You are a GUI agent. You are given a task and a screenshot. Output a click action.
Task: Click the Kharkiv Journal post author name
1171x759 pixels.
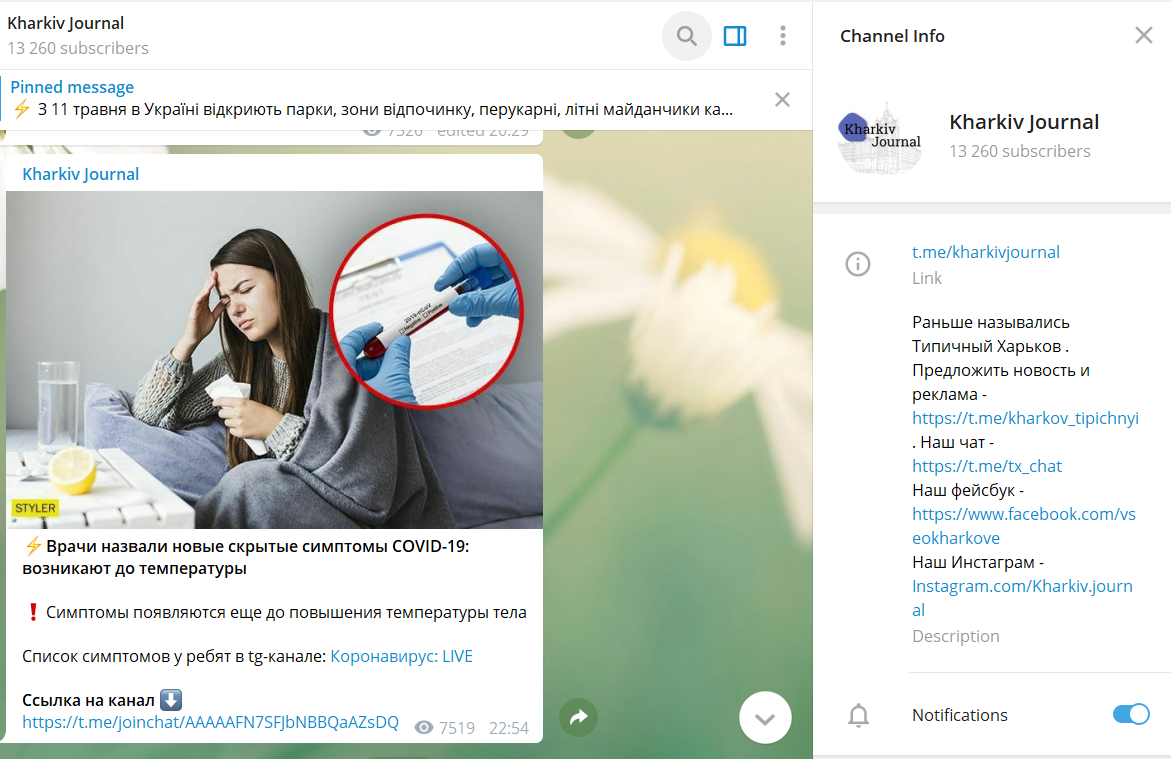click(x=80, y=174)
